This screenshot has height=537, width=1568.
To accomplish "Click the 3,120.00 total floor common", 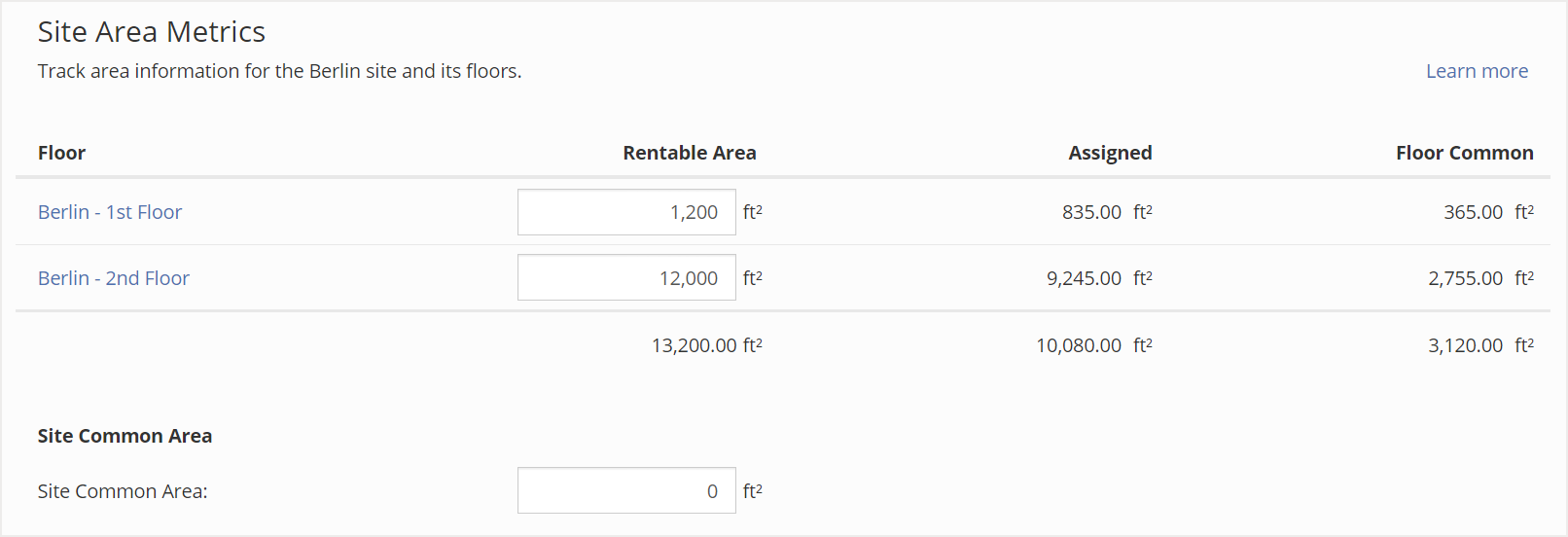I will pos(1465,345).
